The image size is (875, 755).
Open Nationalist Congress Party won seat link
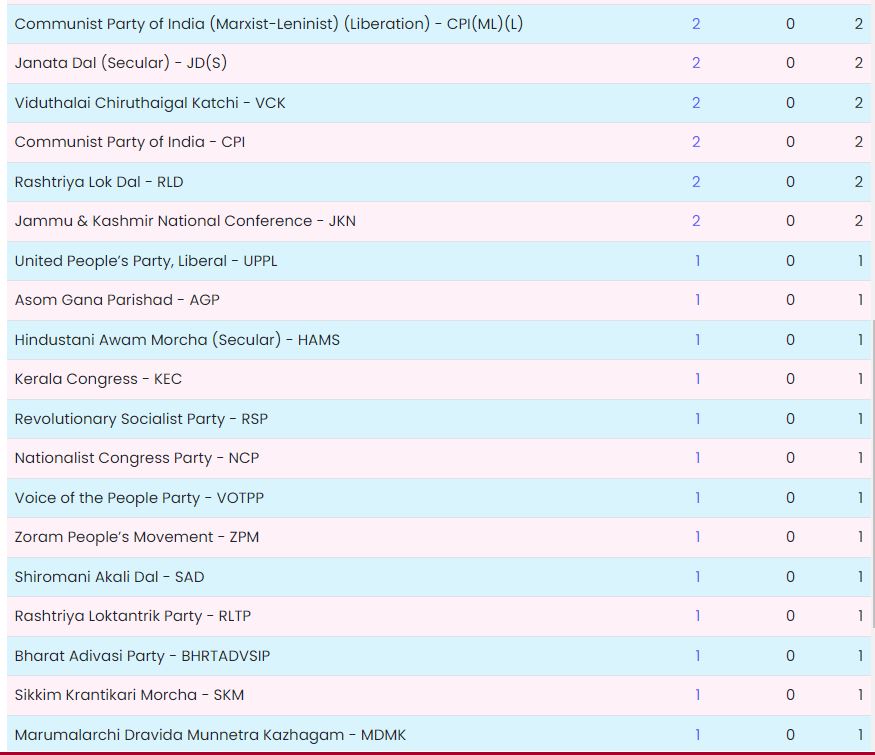(697, 458)
